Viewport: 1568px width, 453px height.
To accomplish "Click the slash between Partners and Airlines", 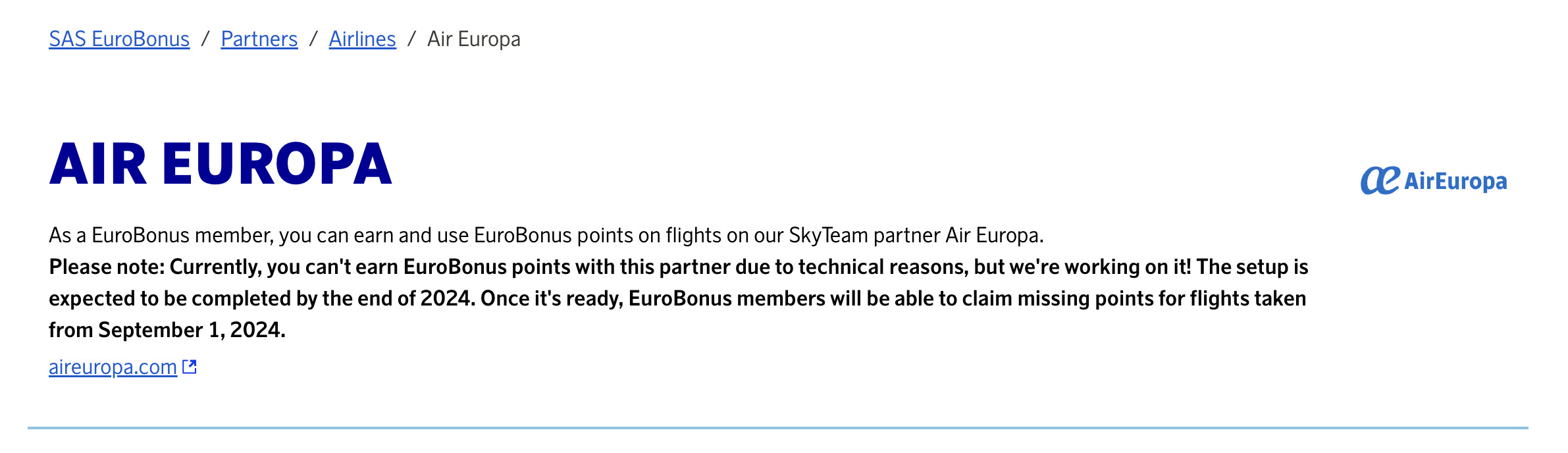I will click(x=313, y=40).
